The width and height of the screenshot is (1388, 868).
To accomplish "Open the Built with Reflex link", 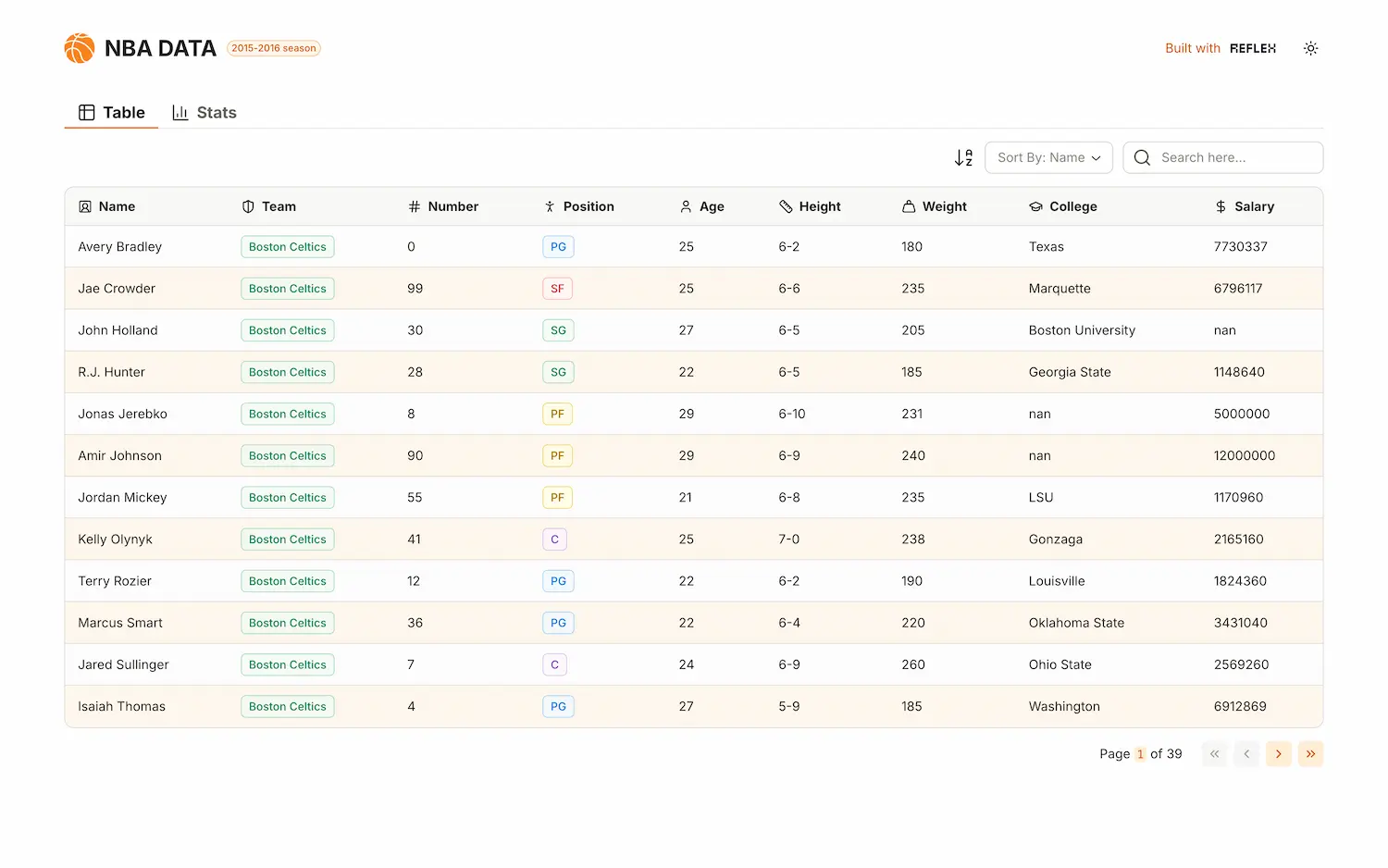I will 1220,48.
